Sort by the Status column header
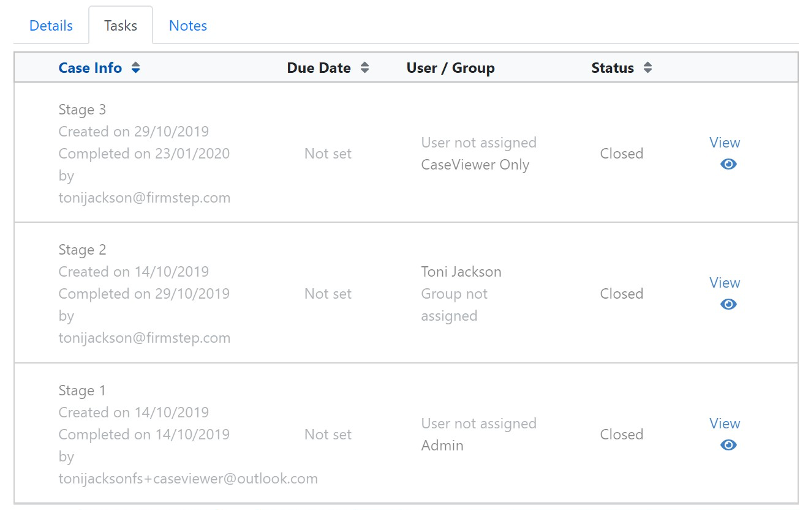The height and width of the screenshot is (510, 800). [x=612, y=68]
